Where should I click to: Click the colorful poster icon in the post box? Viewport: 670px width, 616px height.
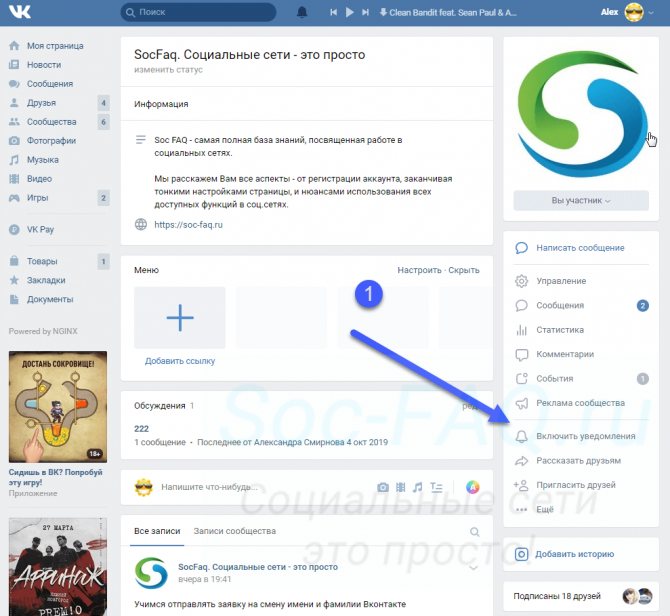tap(472, 487)
